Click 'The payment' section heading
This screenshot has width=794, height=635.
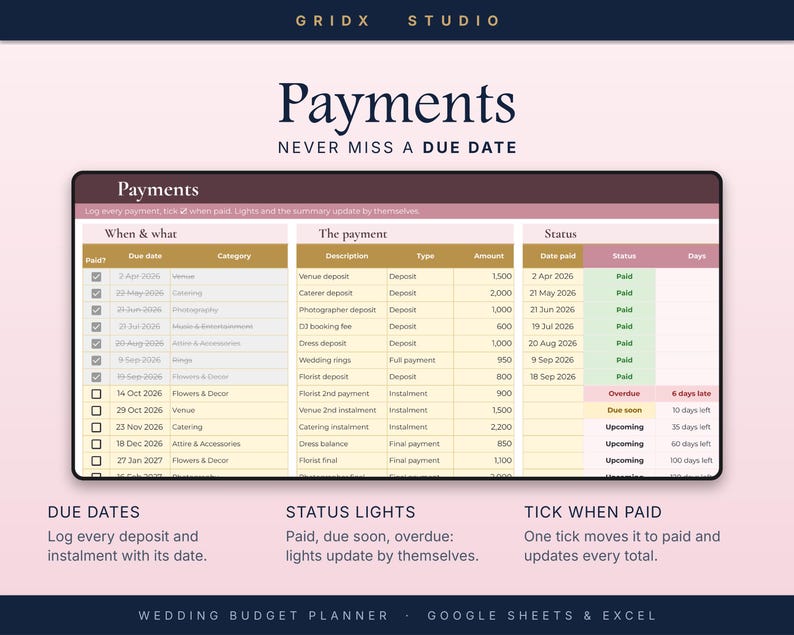point(353,233)
